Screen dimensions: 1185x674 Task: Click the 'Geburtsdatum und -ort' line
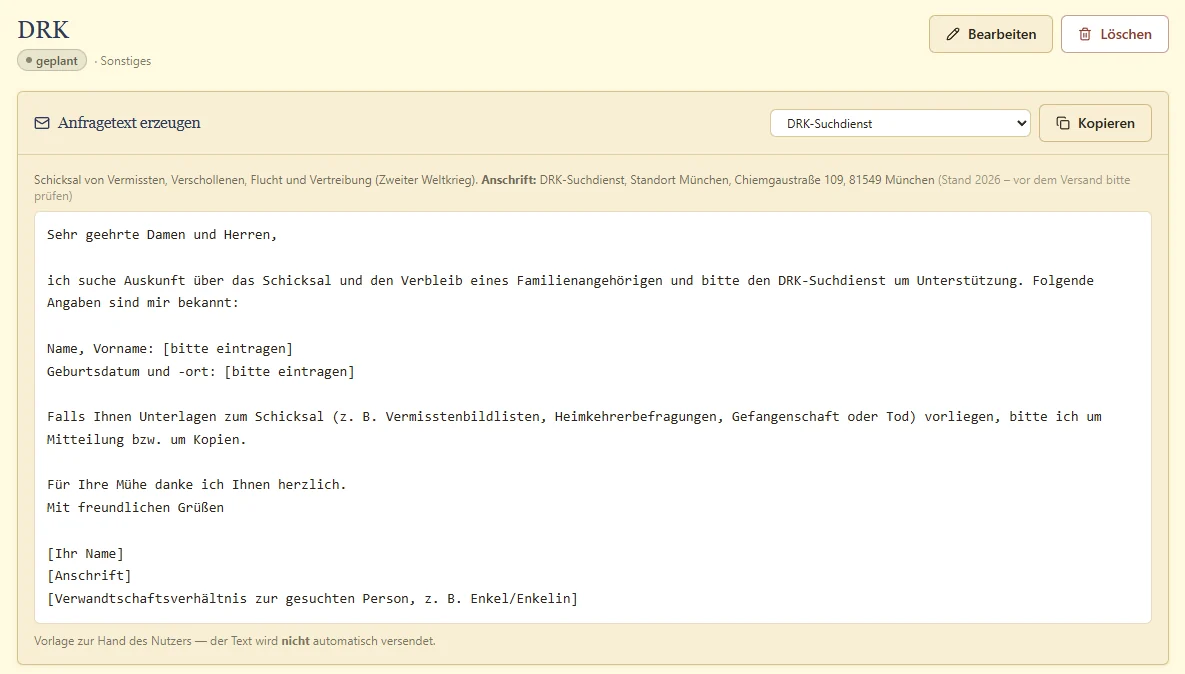[200, 371]
